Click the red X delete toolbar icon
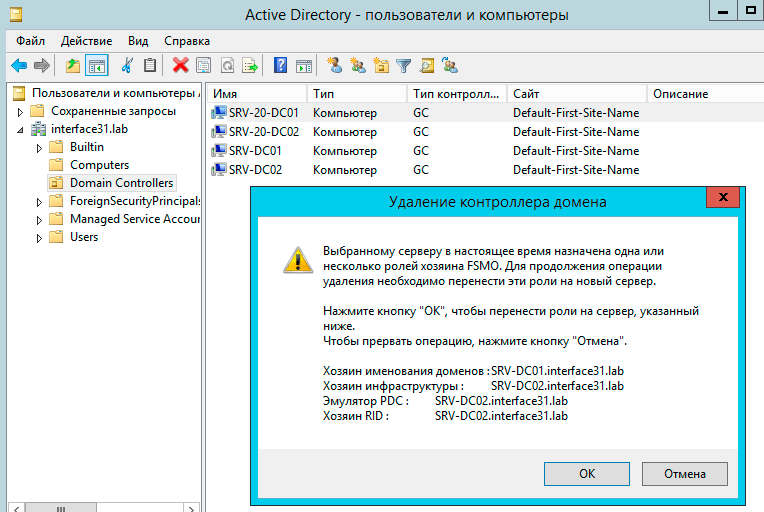Screen dimensions: 764x512 pos(181,66)
